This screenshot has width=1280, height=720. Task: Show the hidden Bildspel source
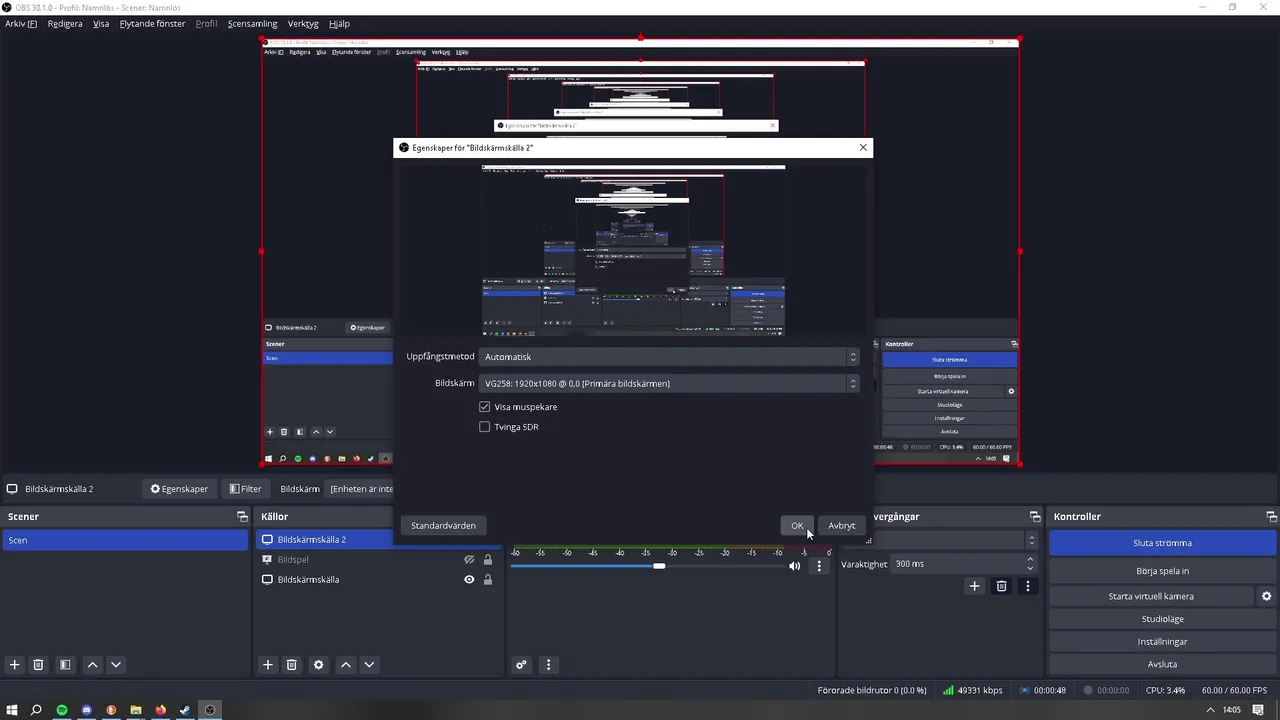[x=469, y=560]
